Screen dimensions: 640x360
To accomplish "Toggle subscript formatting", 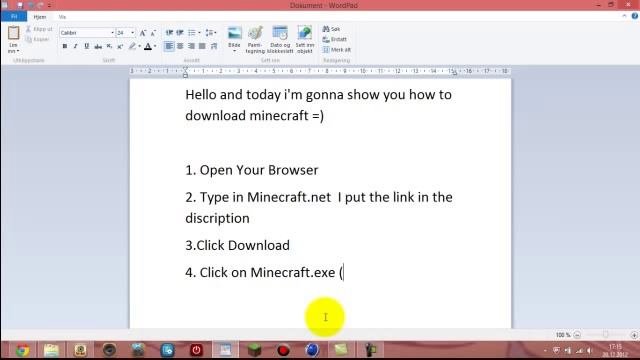I will tap(109, 47).
